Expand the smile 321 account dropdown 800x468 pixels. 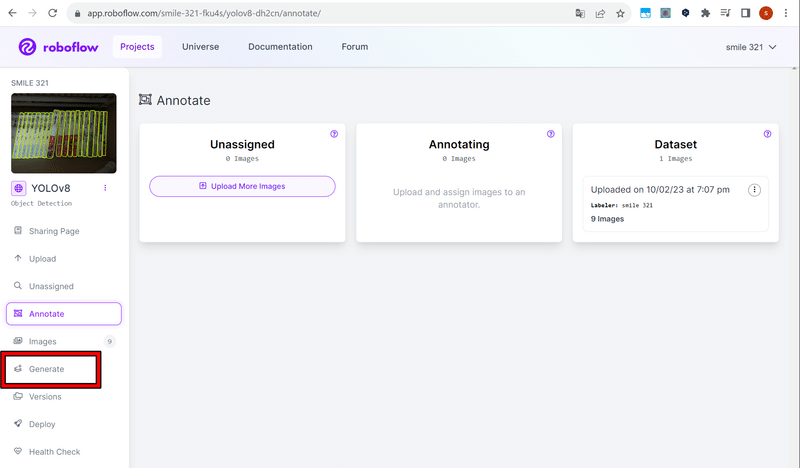click(x=751, y=47)
